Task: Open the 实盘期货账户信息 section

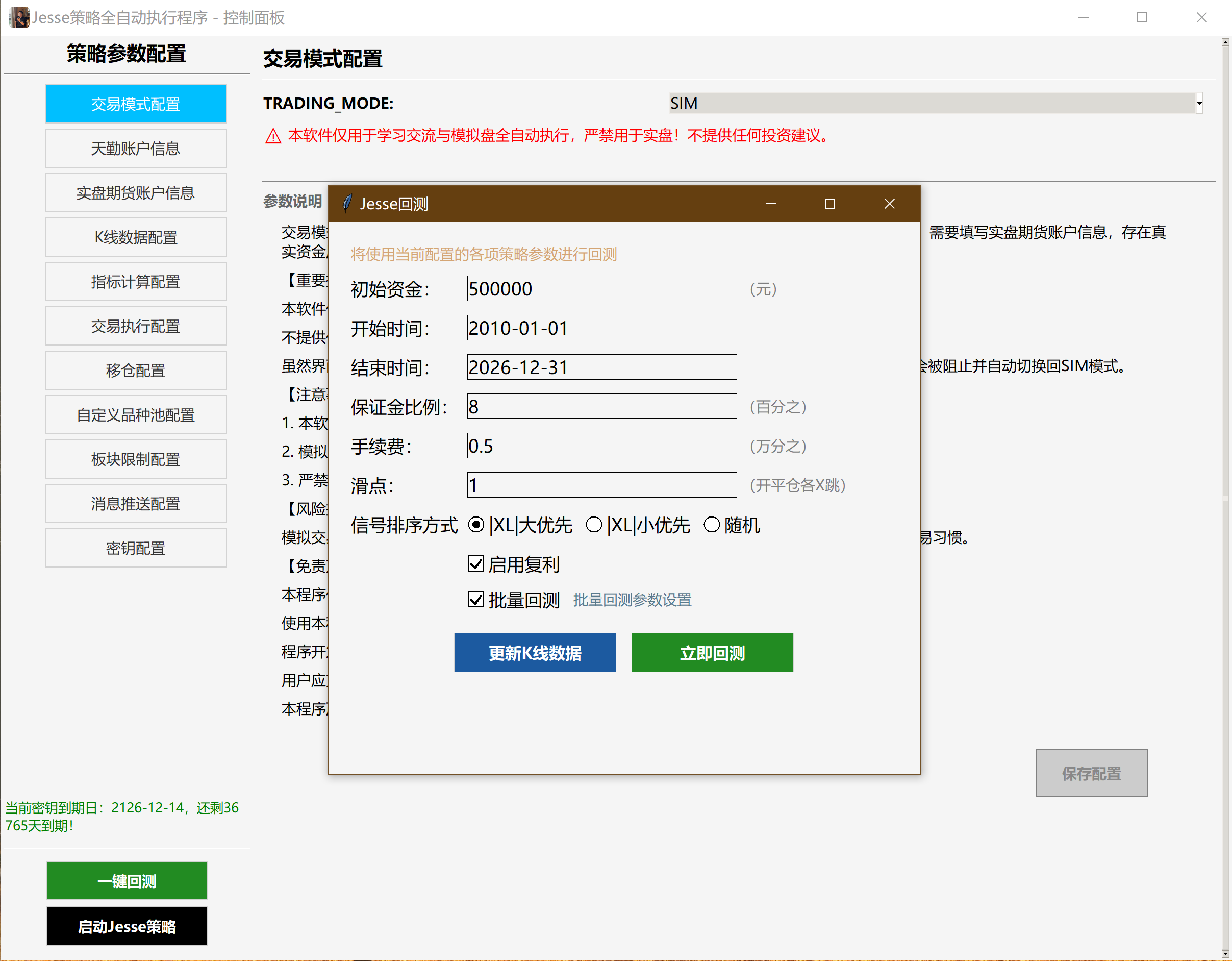Action: 135,192
